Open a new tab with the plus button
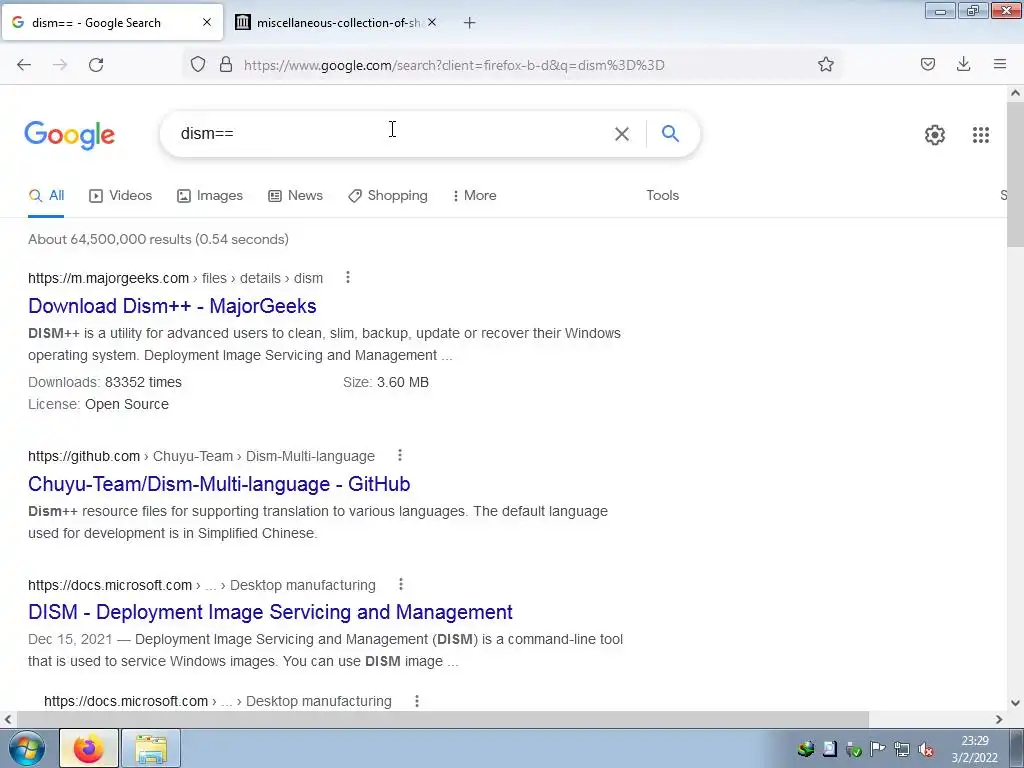The image size is (1024, 768). [470, 23]
